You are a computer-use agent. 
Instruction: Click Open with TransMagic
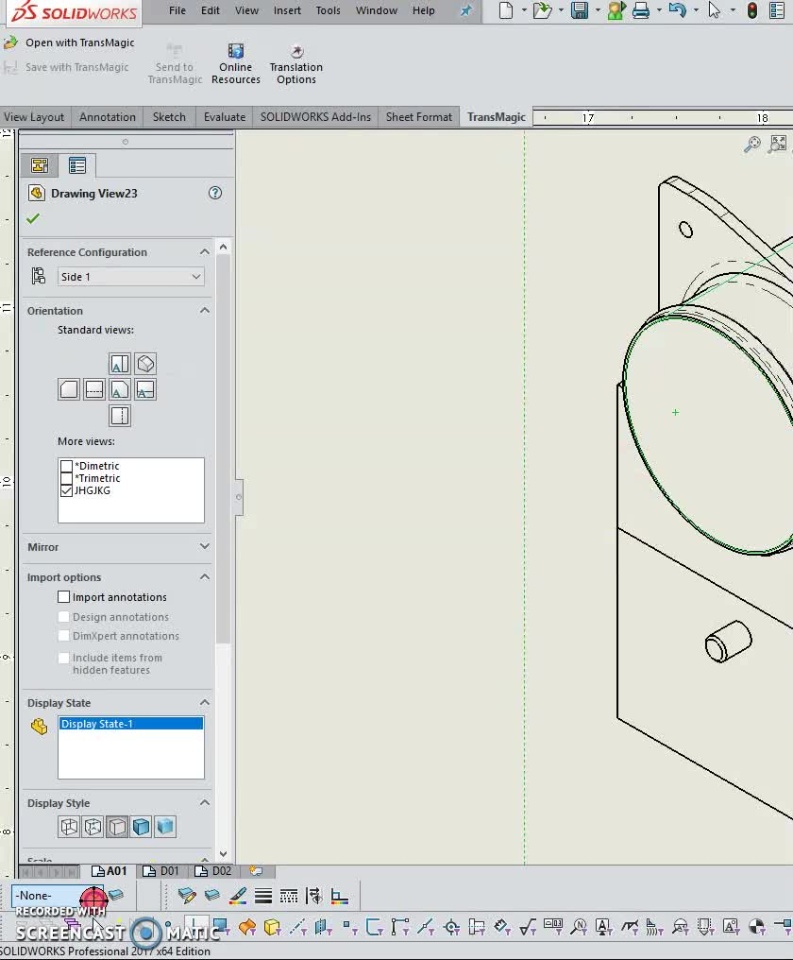click(x=69, y=42)
